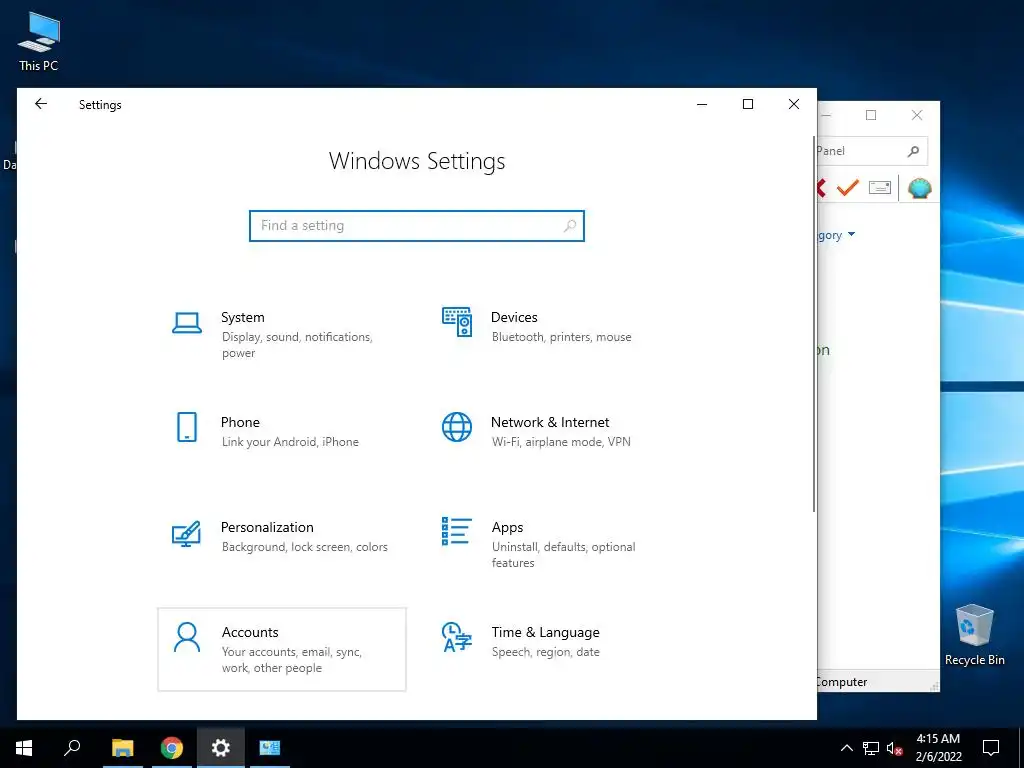Click the envelope icon in Control Panel toolbar
Viewport: 1024px width, 768px height.
click(880, 188)
